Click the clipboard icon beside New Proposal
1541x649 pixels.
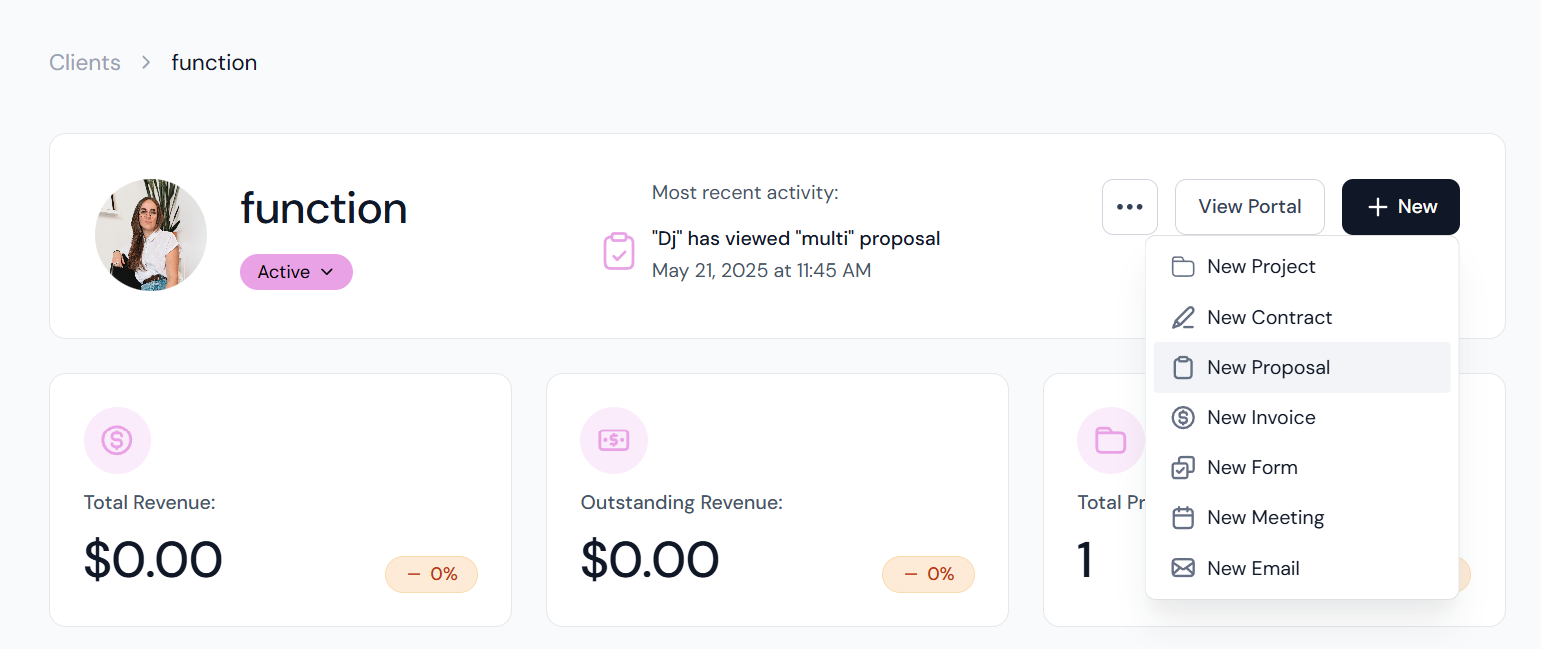pyautogui.click(x=1183, y=368)
